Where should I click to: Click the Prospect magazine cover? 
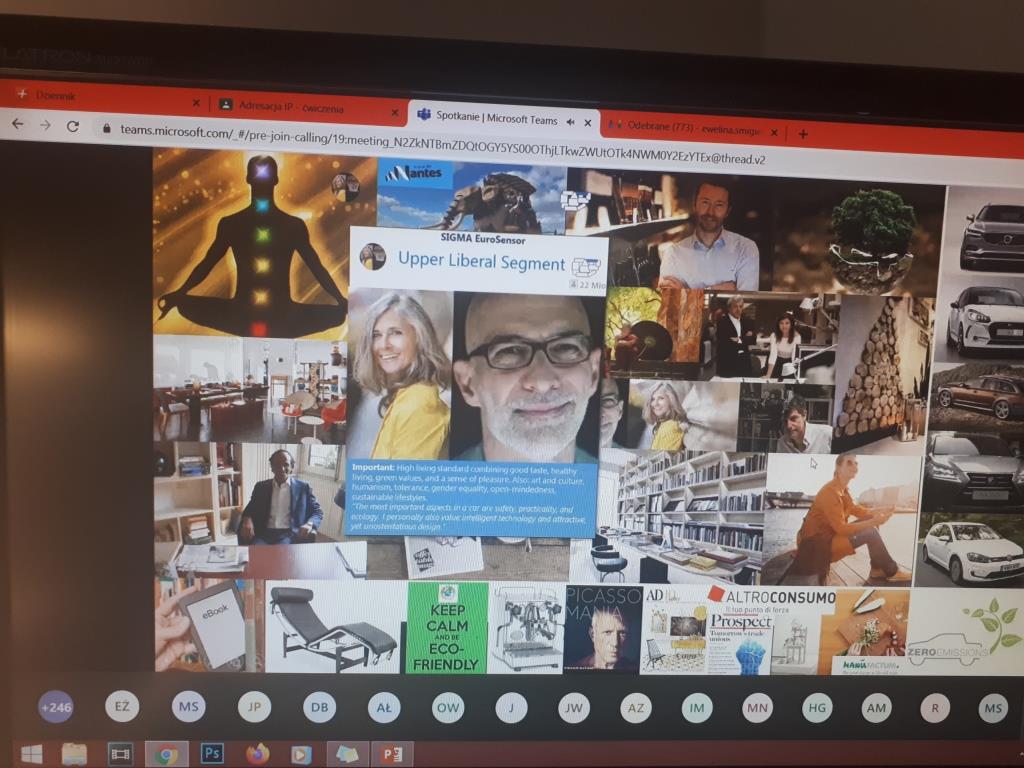pos(740,643)
